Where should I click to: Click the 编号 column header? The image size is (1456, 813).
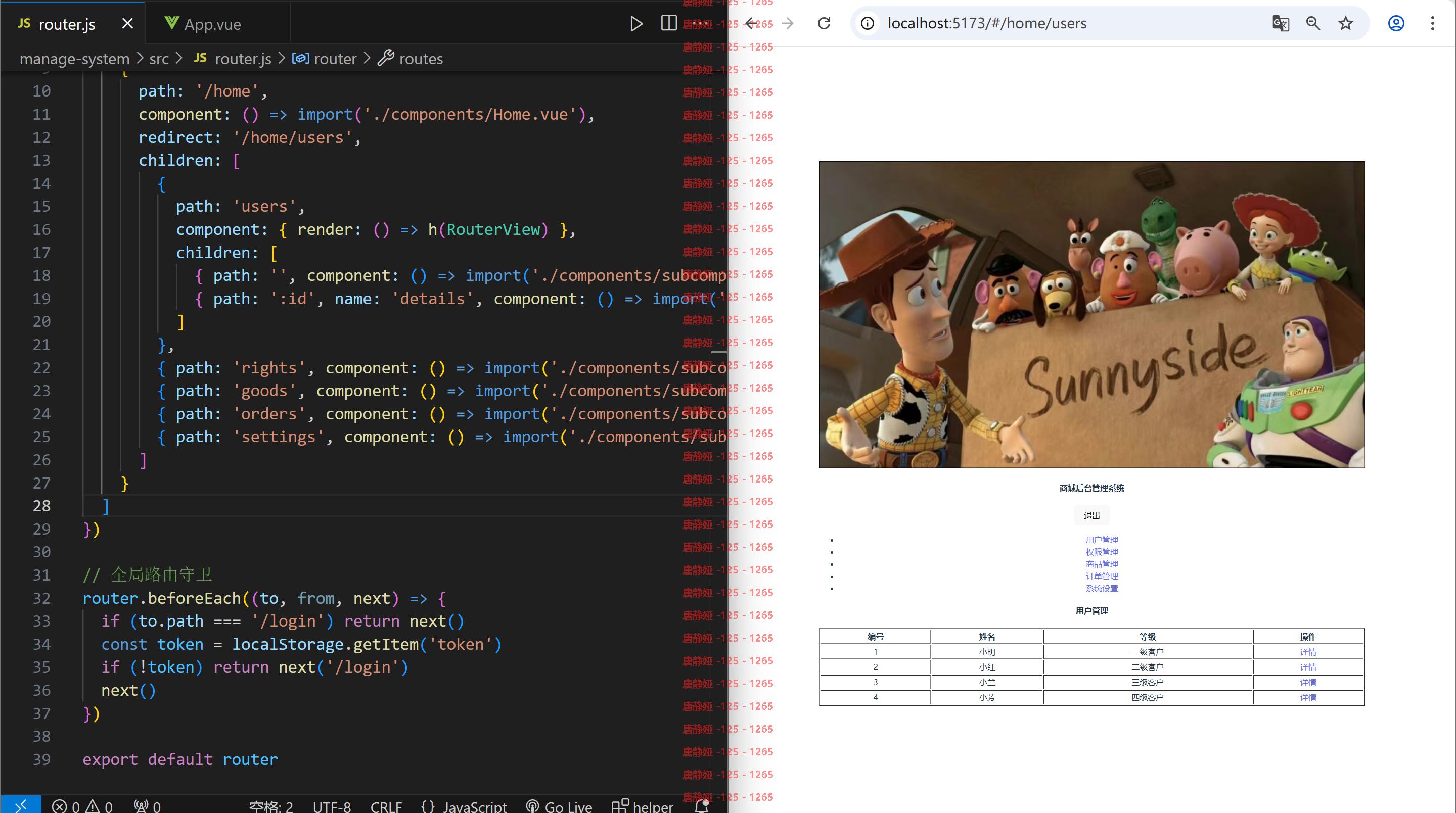(x=875, y=637)
